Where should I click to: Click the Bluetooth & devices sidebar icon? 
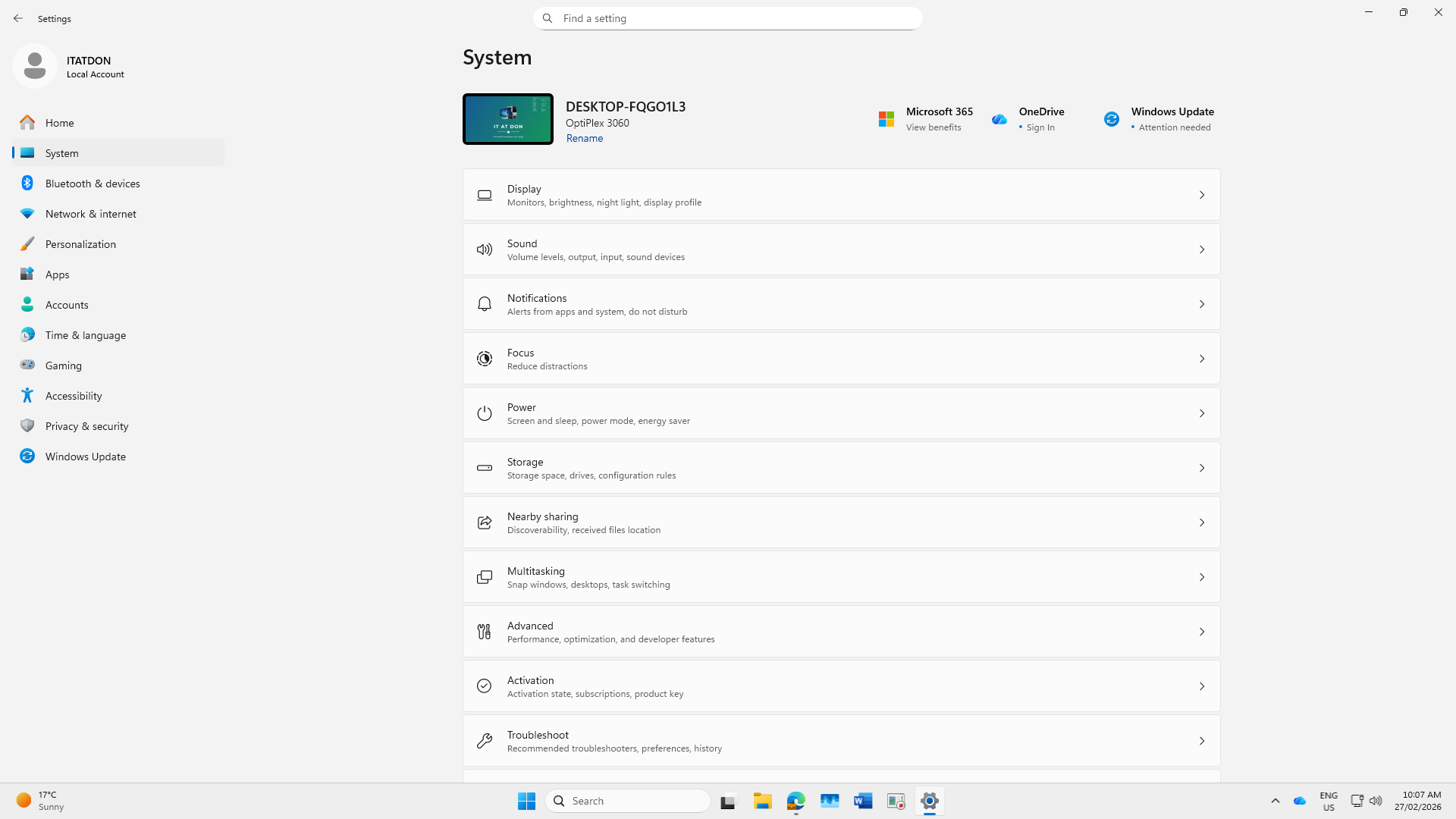pos(27,183)
